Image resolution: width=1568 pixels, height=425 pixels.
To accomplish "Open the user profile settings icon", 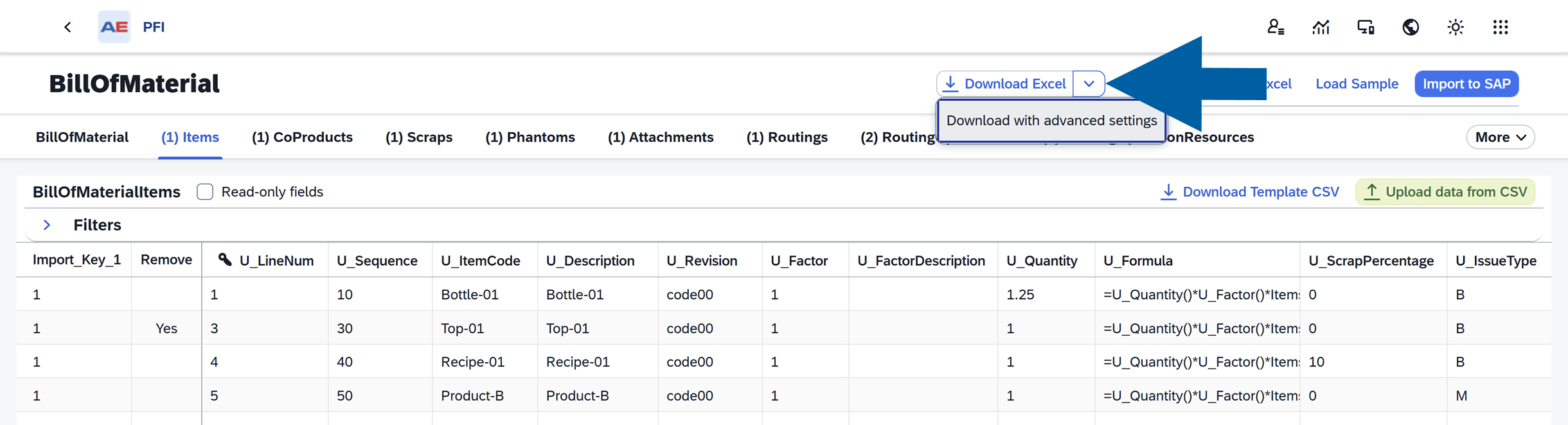I will click(1276, 27).
